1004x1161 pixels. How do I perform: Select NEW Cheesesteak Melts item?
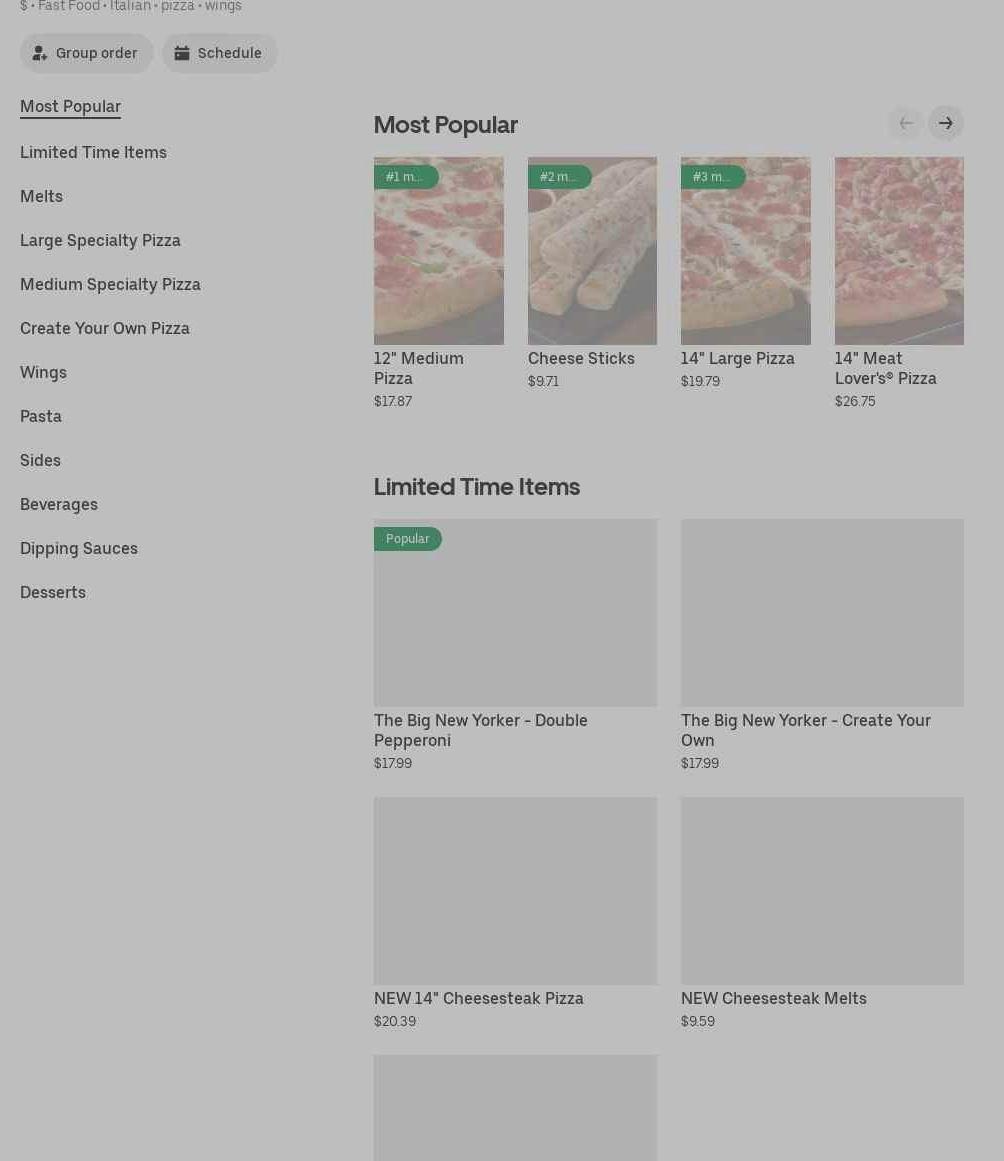(822, 891)
